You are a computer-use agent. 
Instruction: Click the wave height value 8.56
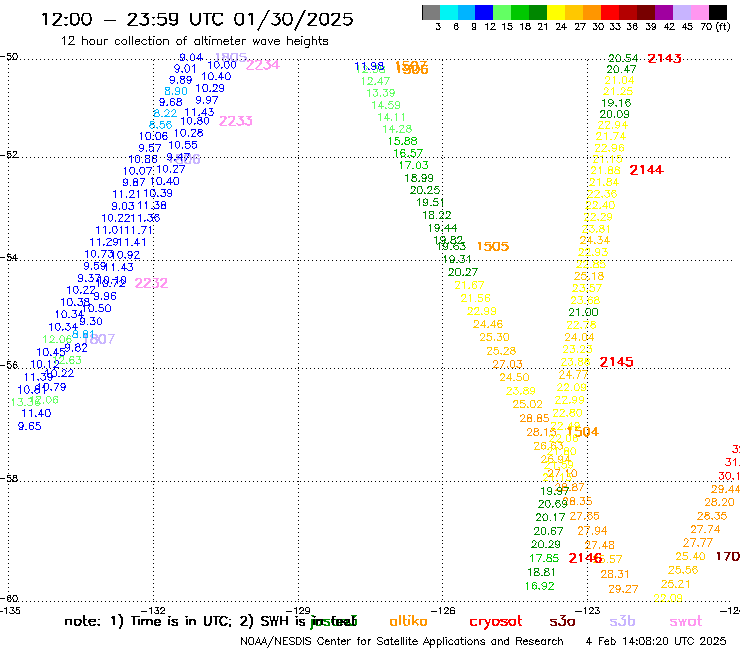point(160,125)
